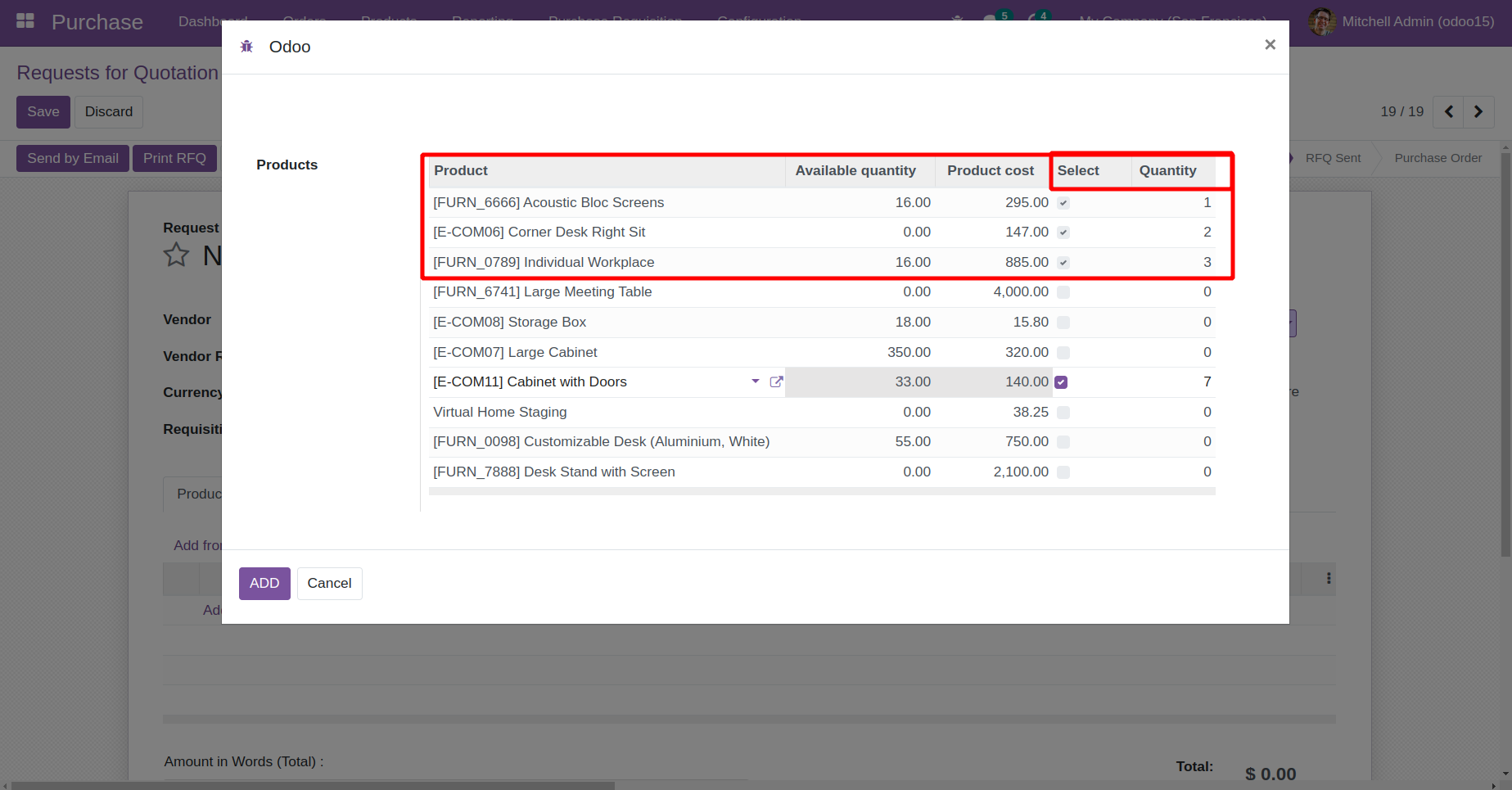Image resolution: width=1512 pixels, height=790 pixels.
Task: Edit quantity 3 for Individual Workplace
Action: pyautogui.click(x=1174, y=263)
